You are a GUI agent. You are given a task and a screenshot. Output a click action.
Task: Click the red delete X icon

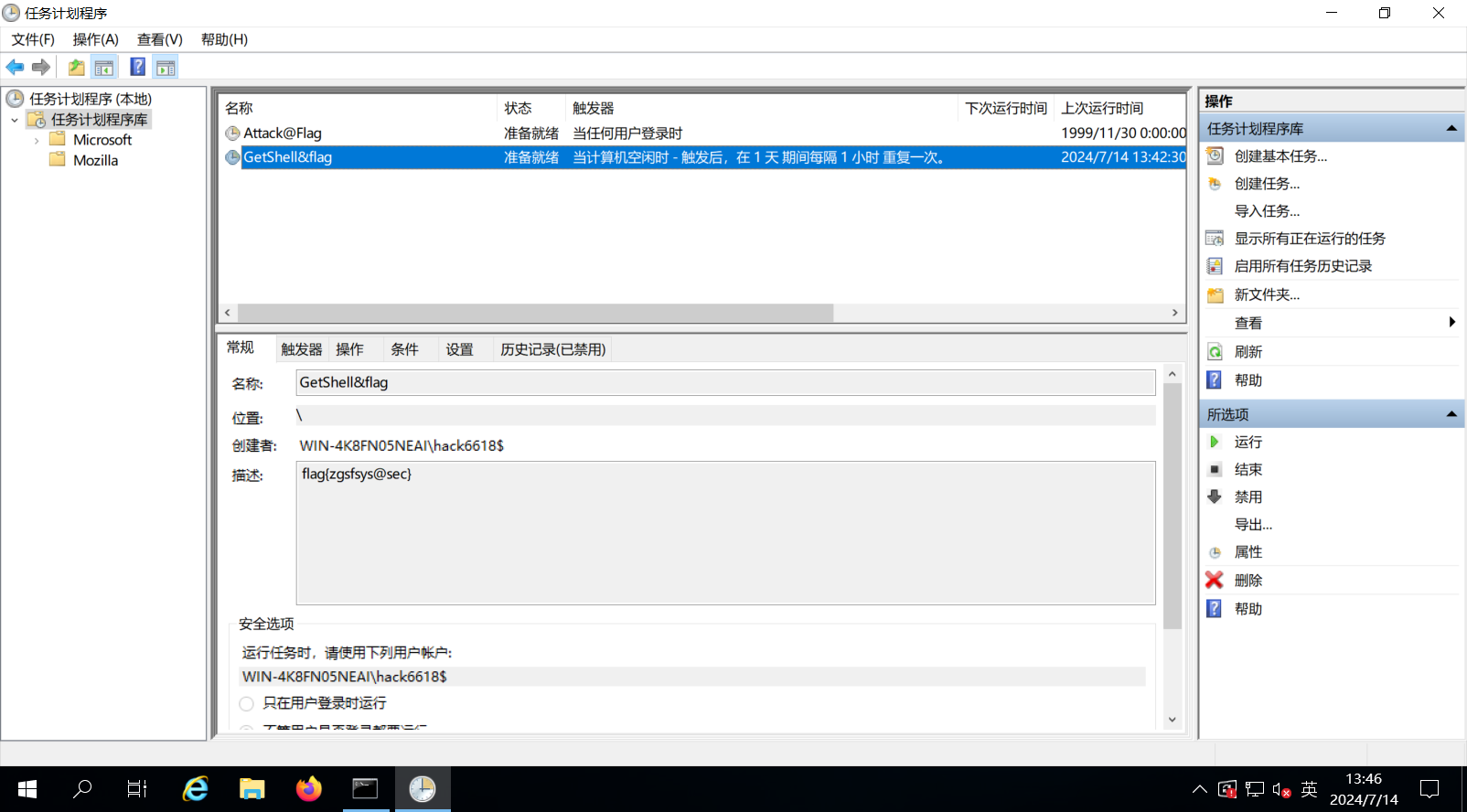(x=1214, y=580)
